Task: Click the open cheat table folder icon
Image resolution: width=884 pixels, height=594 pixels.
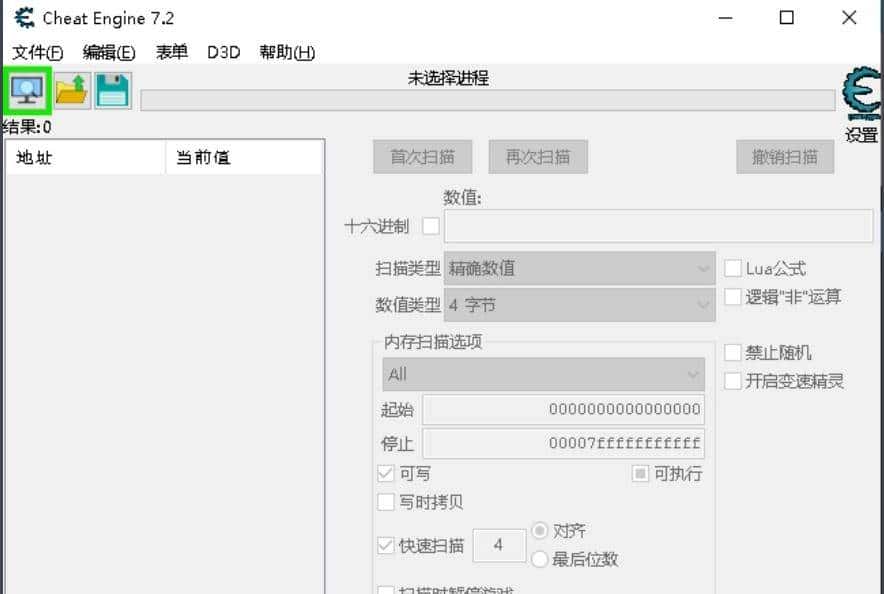Action: 70,90
